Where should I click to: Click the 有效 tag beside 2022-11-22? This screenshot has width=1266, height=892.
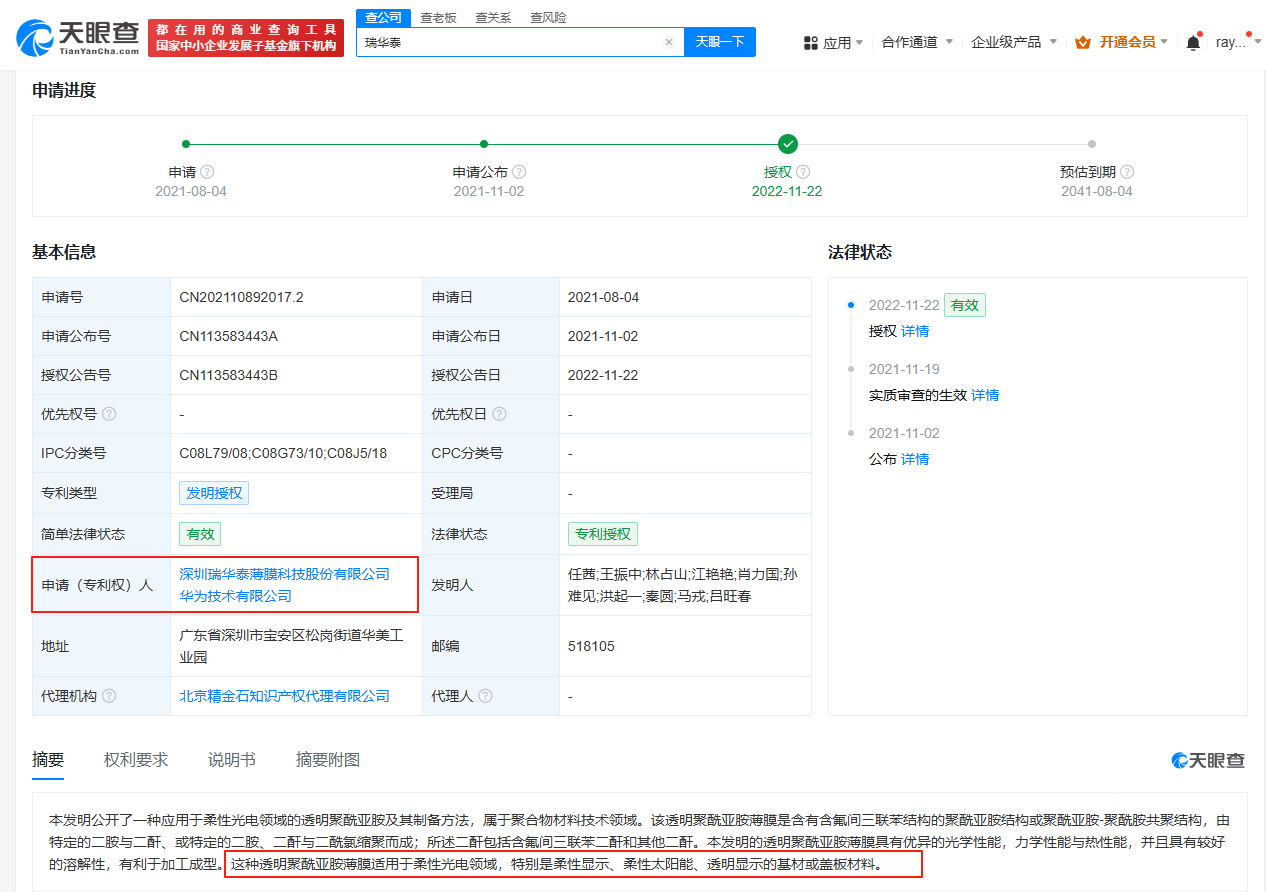tap(965, 305)
